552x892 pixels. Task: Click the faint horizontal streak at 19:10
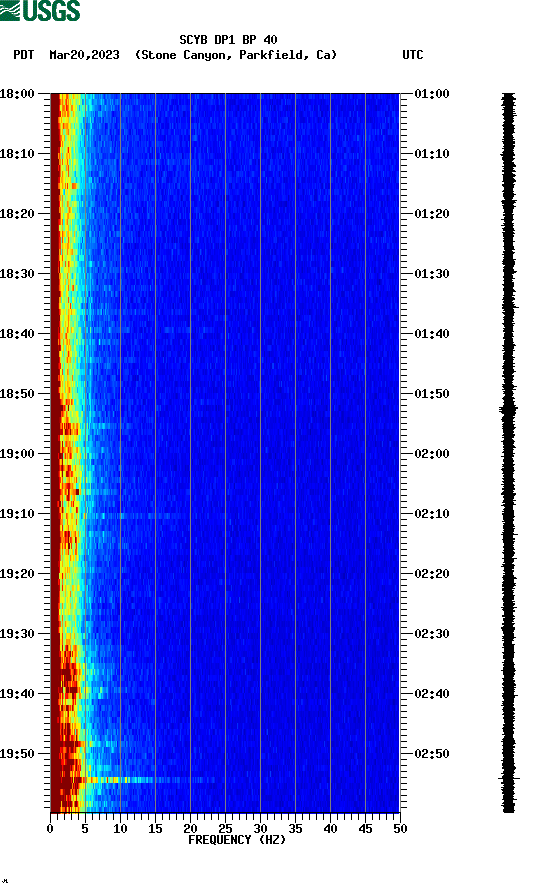click(x=134, y=516)
